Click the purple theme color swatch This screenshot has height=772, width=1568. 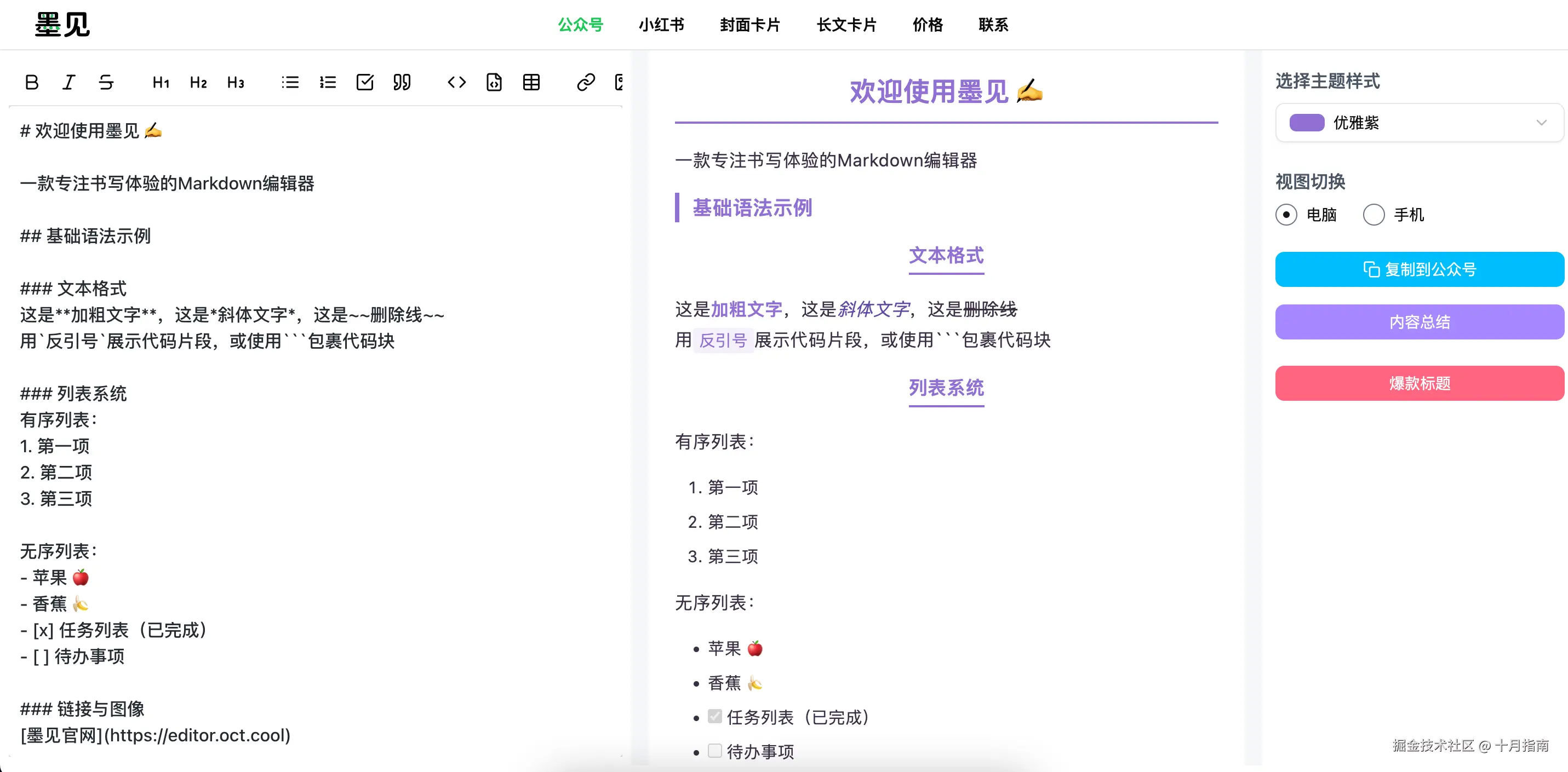(1306, 123)
